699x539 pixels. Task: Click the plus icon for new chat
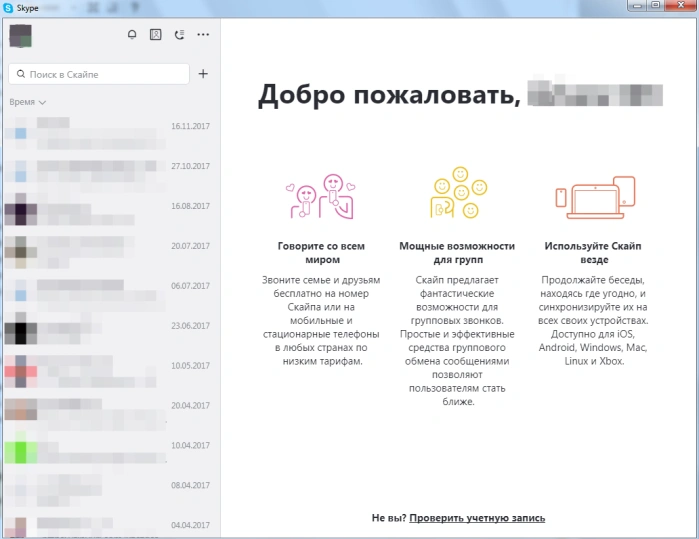203,74
